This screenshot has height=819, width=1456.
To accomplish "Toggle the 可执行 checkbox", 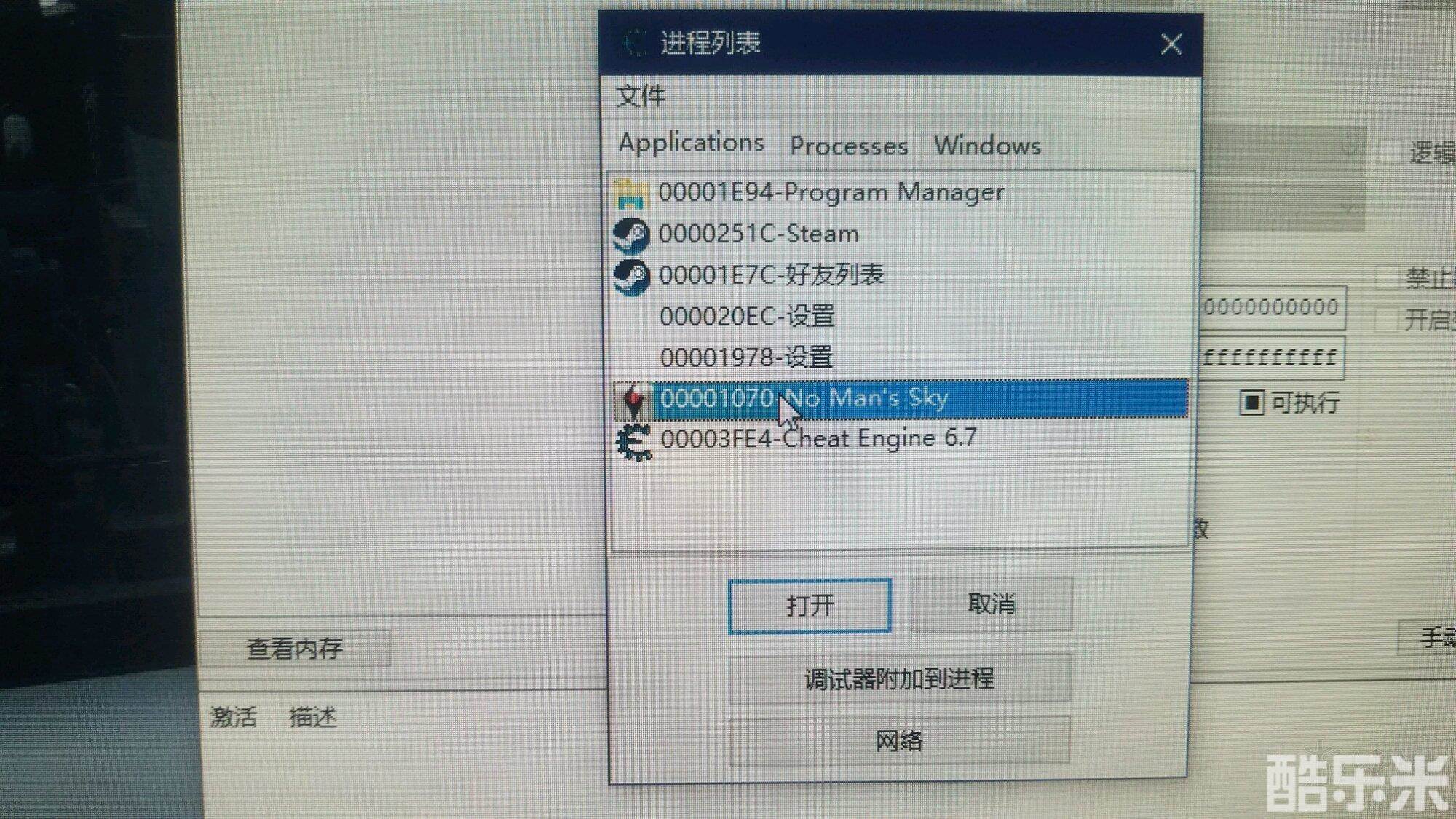I will [x=1251, y=402].
